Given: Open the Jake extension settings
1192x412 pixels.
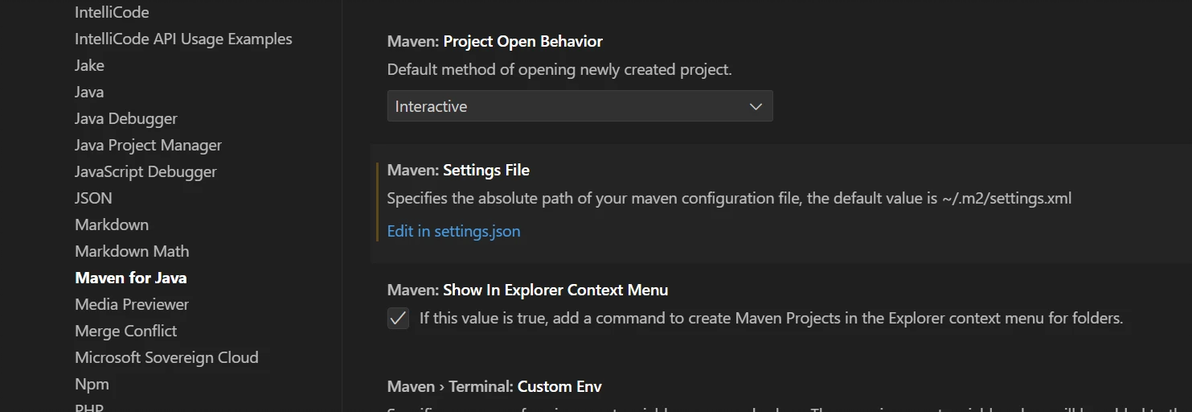Looking at the screenshot, I should 89,65.
